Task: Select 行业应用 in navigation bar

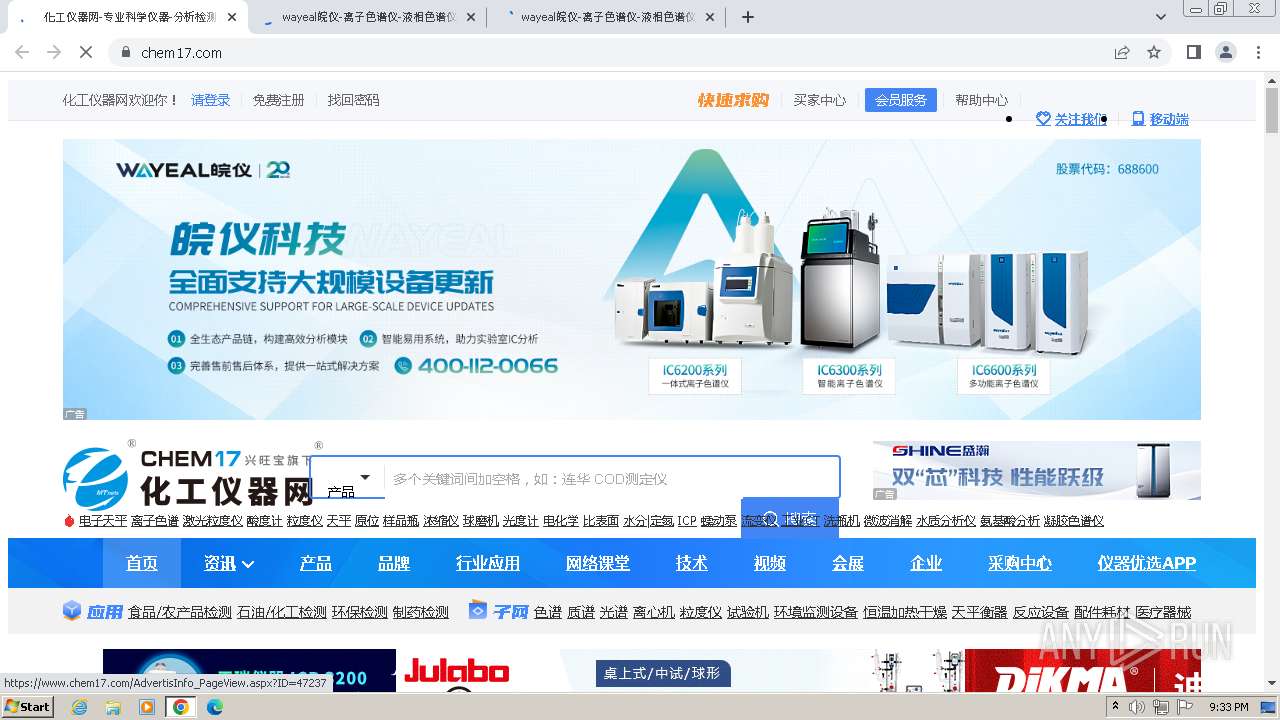Action: (x=488, y=563)
